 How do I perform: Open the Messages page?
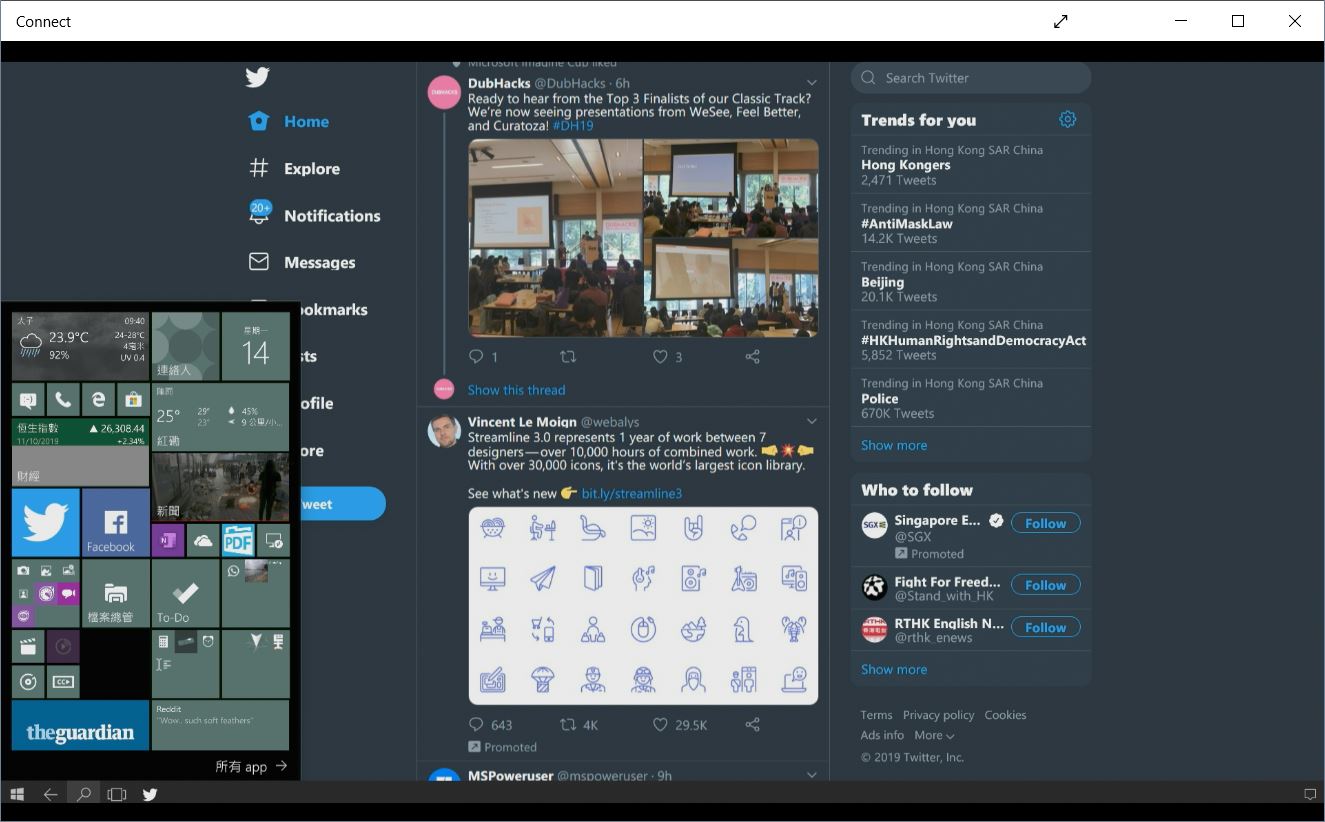301,262
